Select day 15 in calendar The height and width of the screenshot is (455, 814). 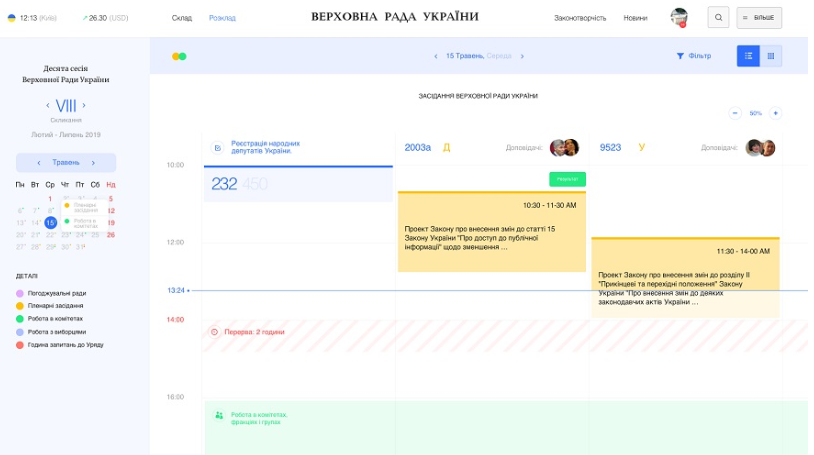50,223
